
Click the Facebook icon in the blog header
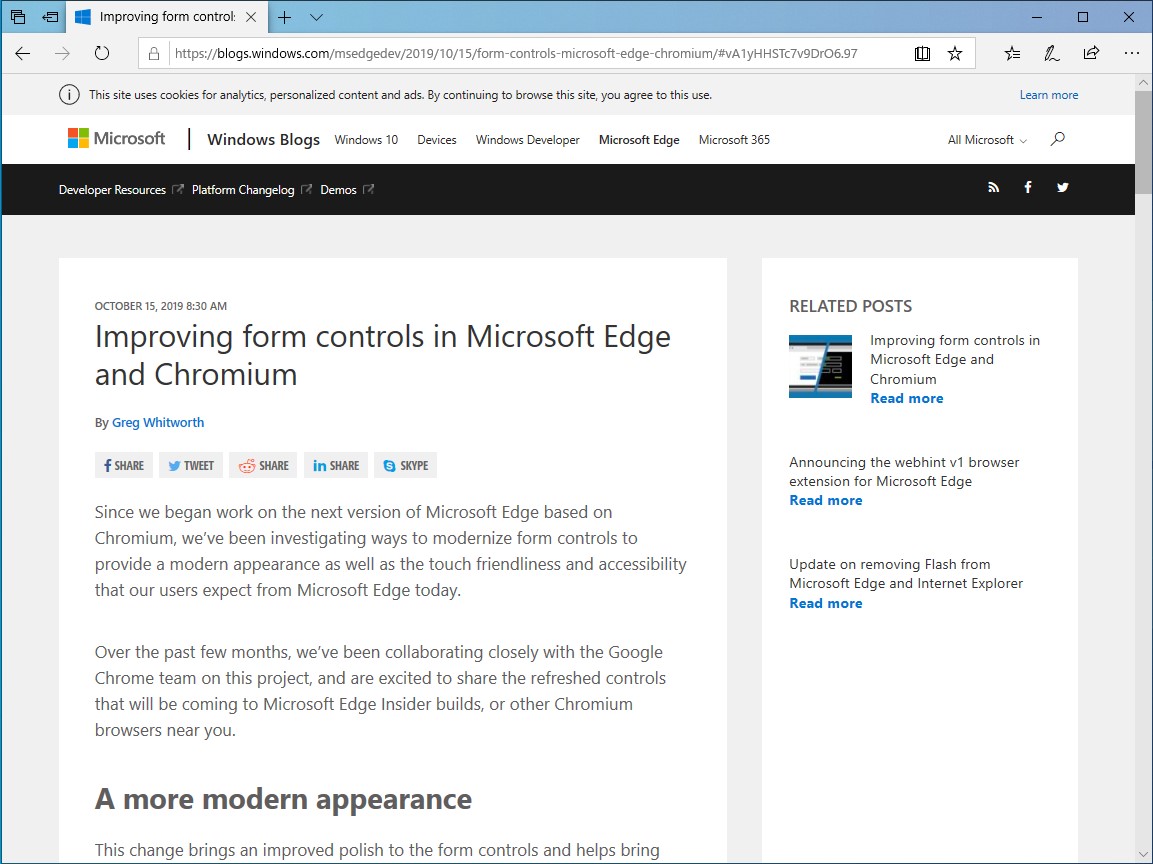(x=1028, y=187)
